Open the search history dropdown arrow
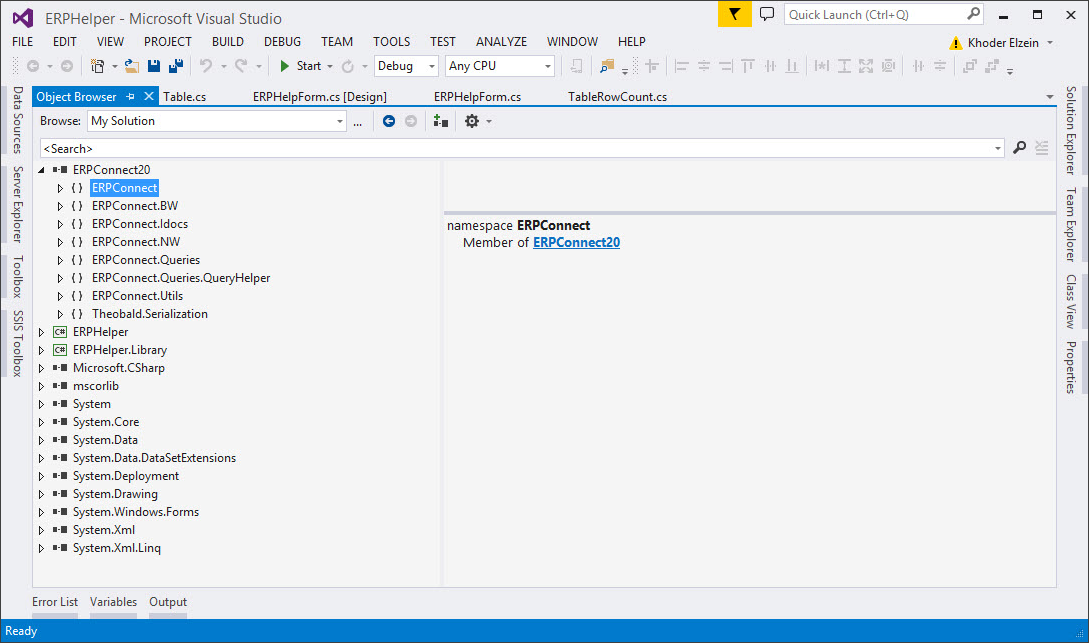This screenshot has width=1089, height=643. pos(997,148)
